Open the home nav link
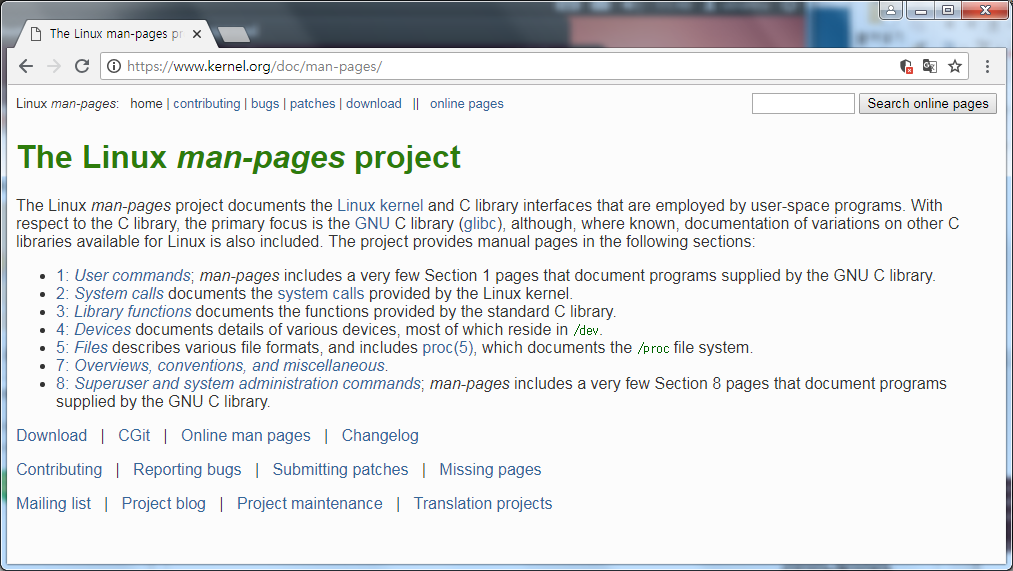The width and height of the screenshot is (1013, 571). tap(146, 103)
